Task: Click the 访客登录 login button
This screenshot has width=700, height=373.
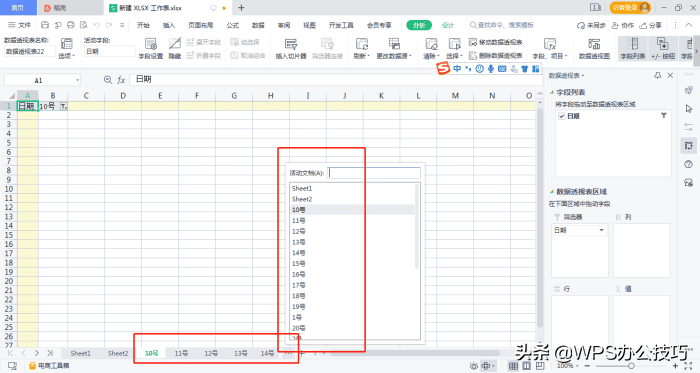Action: (630, 8)
